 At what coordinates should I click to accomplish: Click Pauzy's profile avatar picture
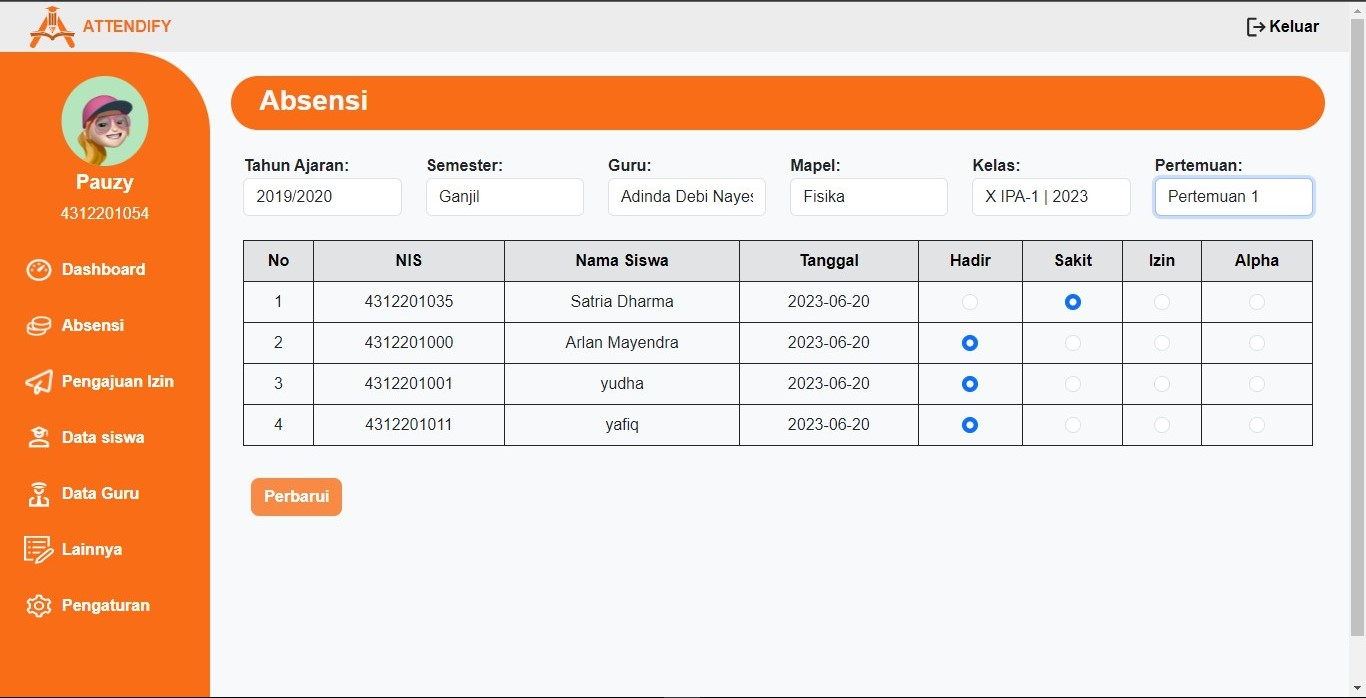(105, 121)
